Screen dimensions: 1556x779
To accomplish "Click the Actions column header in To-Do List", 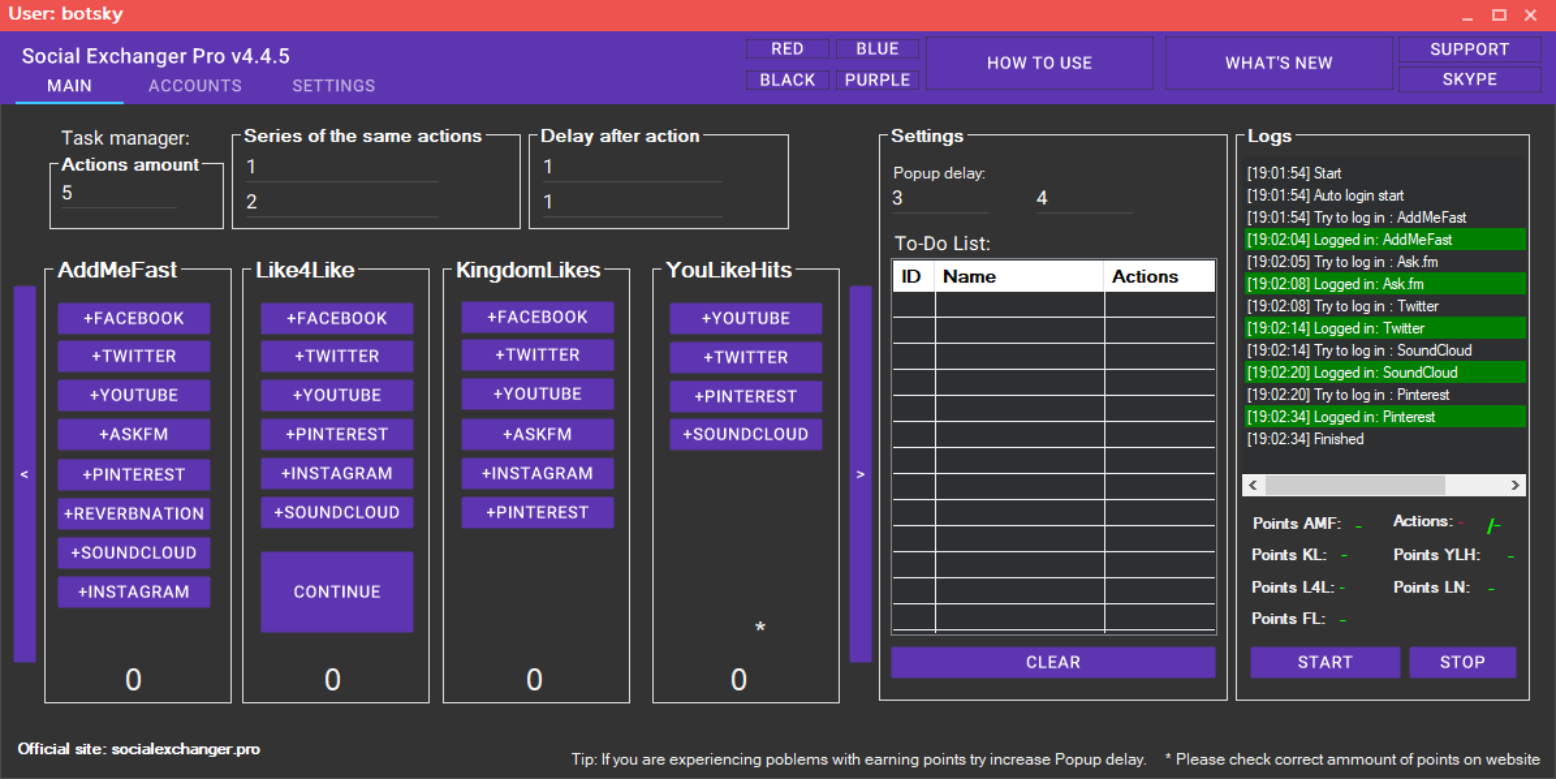I will point(1160,277).
